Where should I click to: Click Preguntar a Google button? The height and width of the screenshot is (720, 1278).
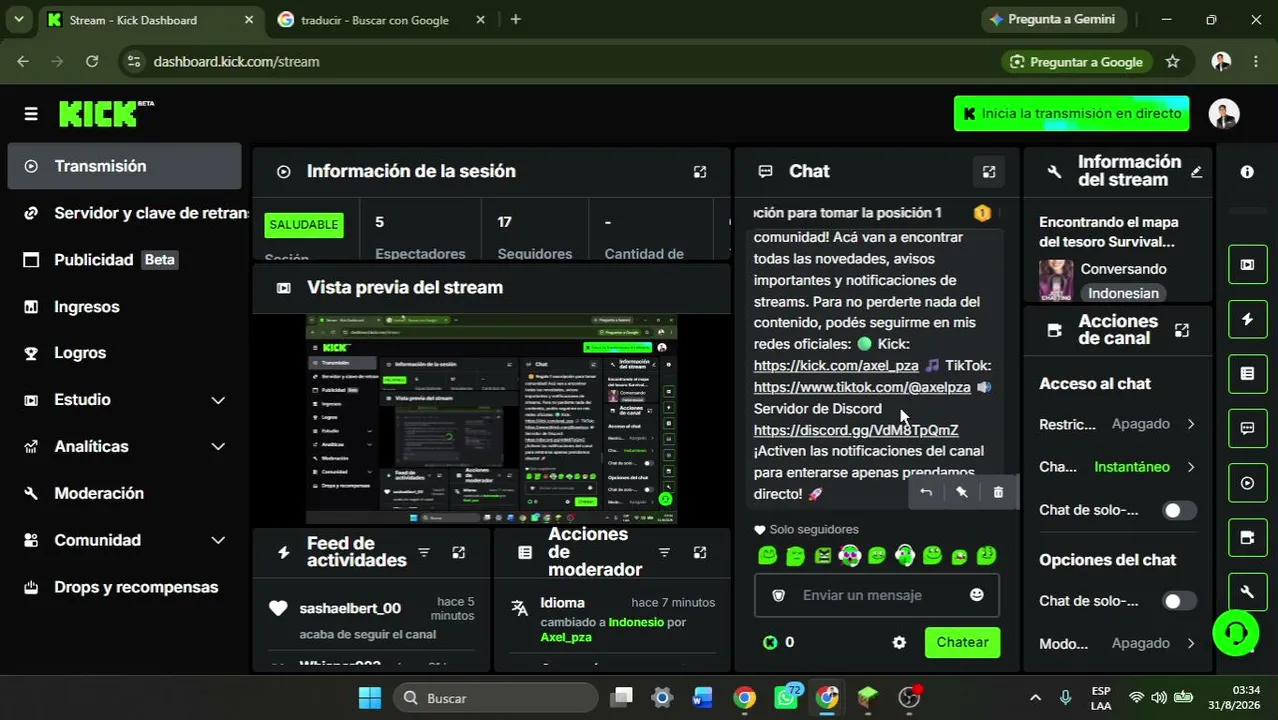click(1075, 62)
